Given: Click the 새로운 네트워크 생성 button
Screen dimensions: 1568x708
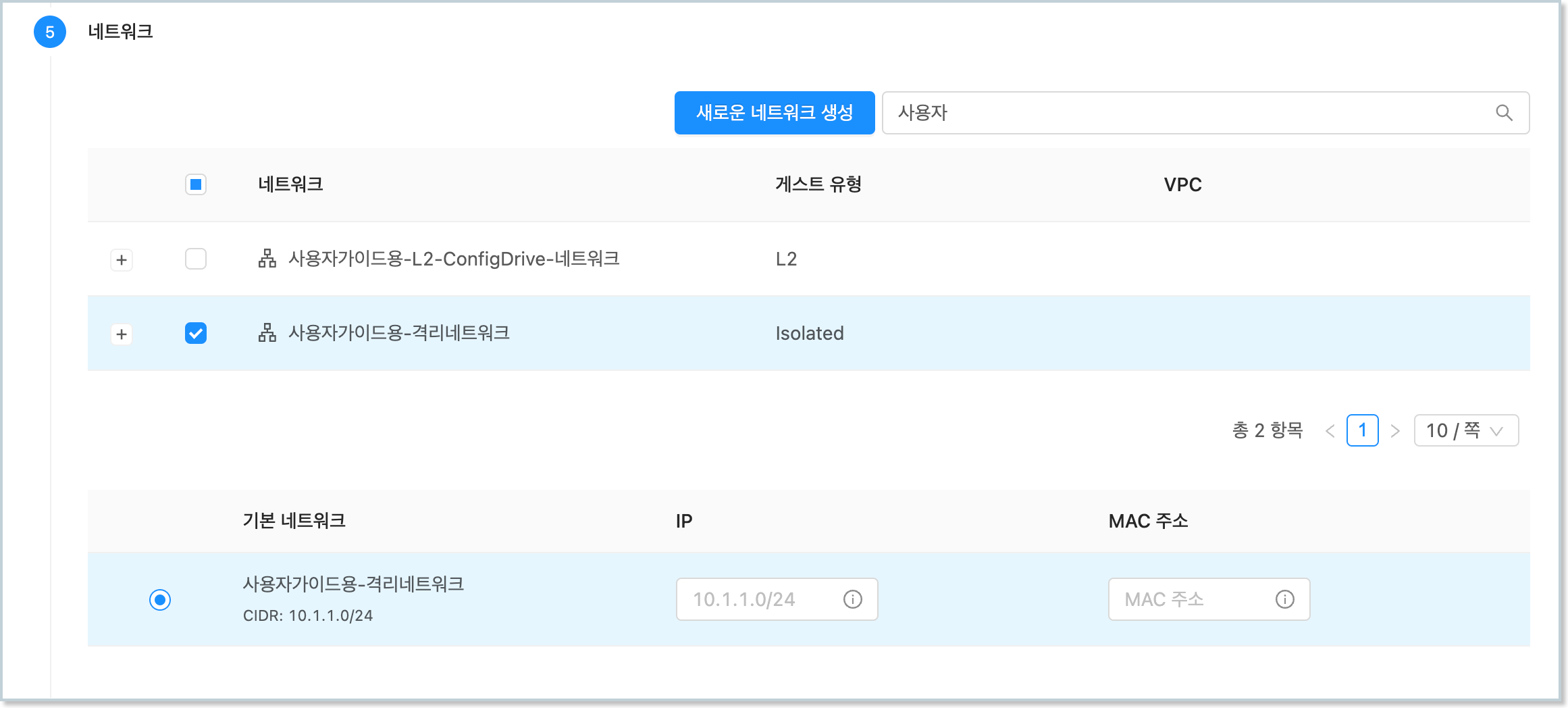Looking at the screenshot, I should tap(774, 113).
